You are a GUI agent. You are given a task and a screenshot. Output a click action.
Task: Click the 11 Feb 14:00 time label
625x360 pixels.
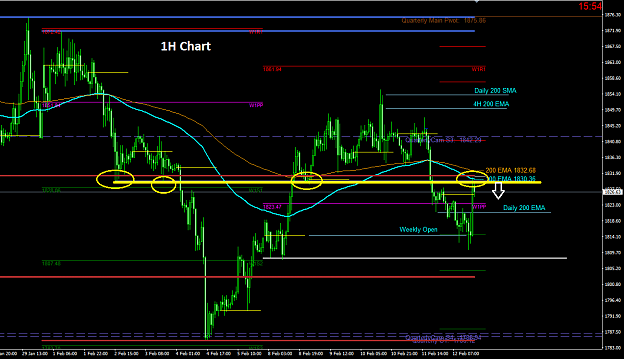(x=434, y=353)
